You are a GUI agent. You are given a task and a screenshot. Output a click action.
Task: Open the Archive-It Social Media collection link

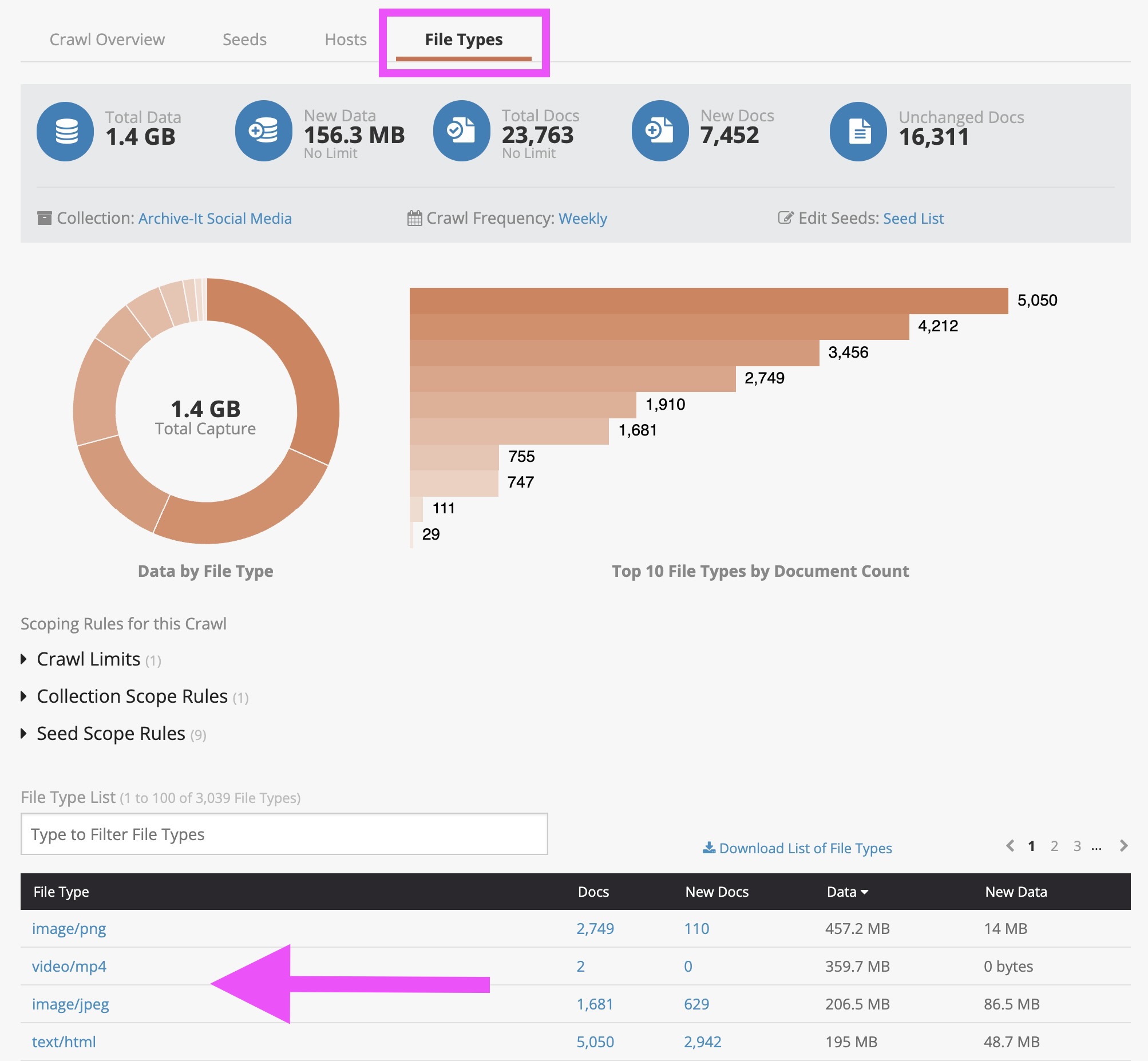[x=215, y=219]
